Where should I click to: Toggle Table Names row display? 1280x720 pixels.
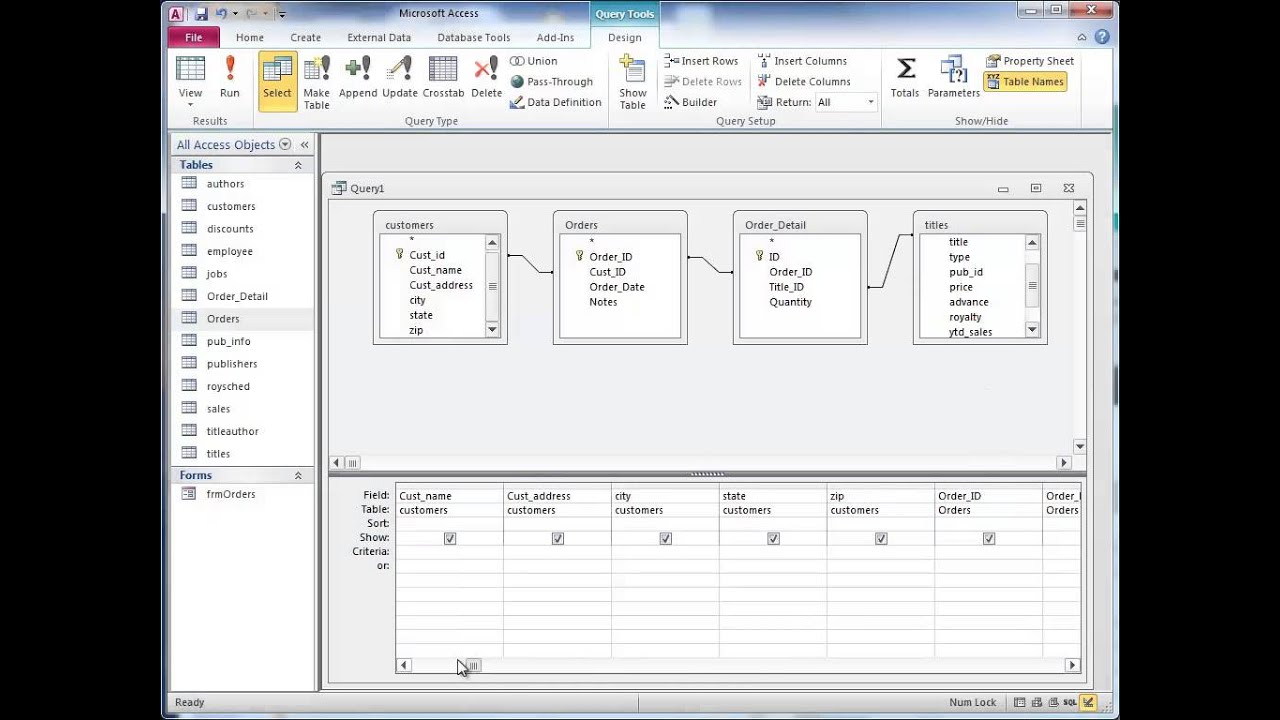(x=1025, y=82)
